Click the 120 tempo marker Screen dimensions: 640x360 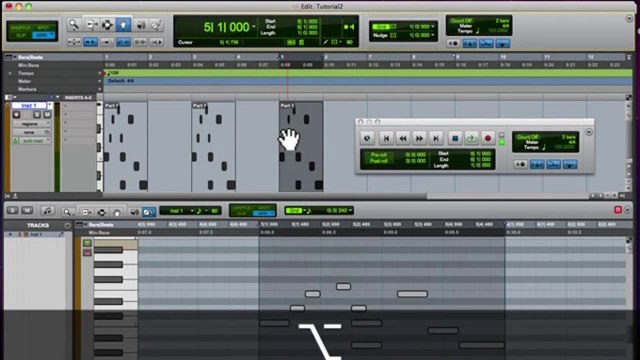113,73
